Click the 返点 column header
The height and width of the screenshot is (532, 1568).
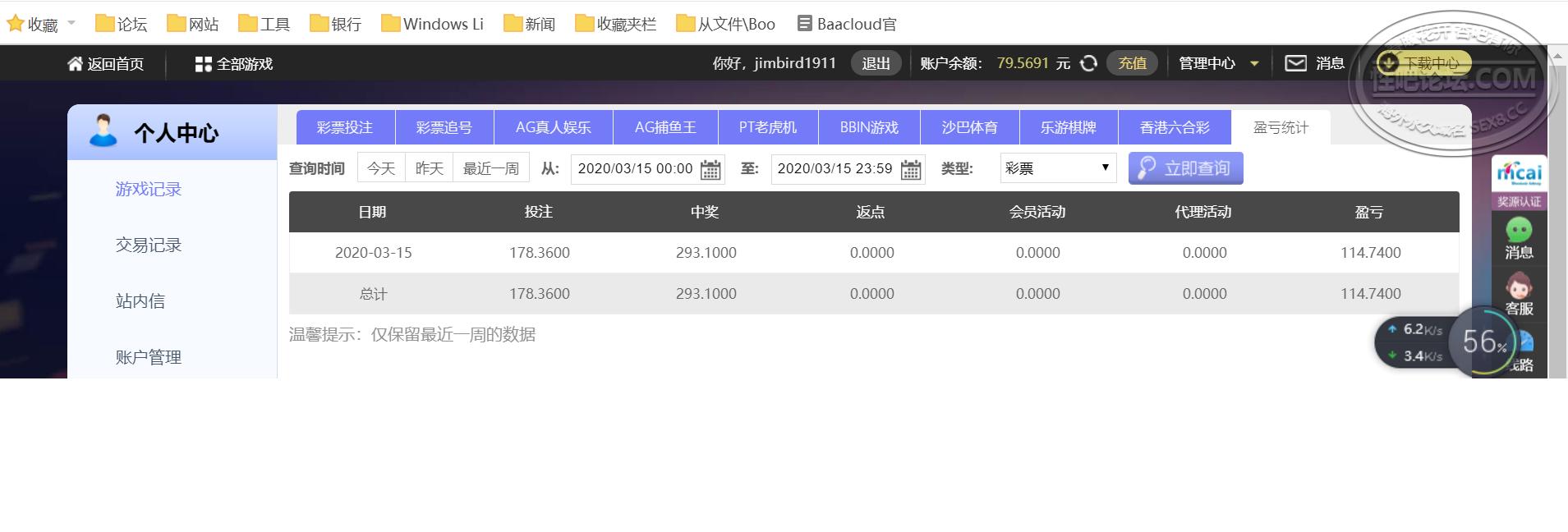(x=871, y=212)
